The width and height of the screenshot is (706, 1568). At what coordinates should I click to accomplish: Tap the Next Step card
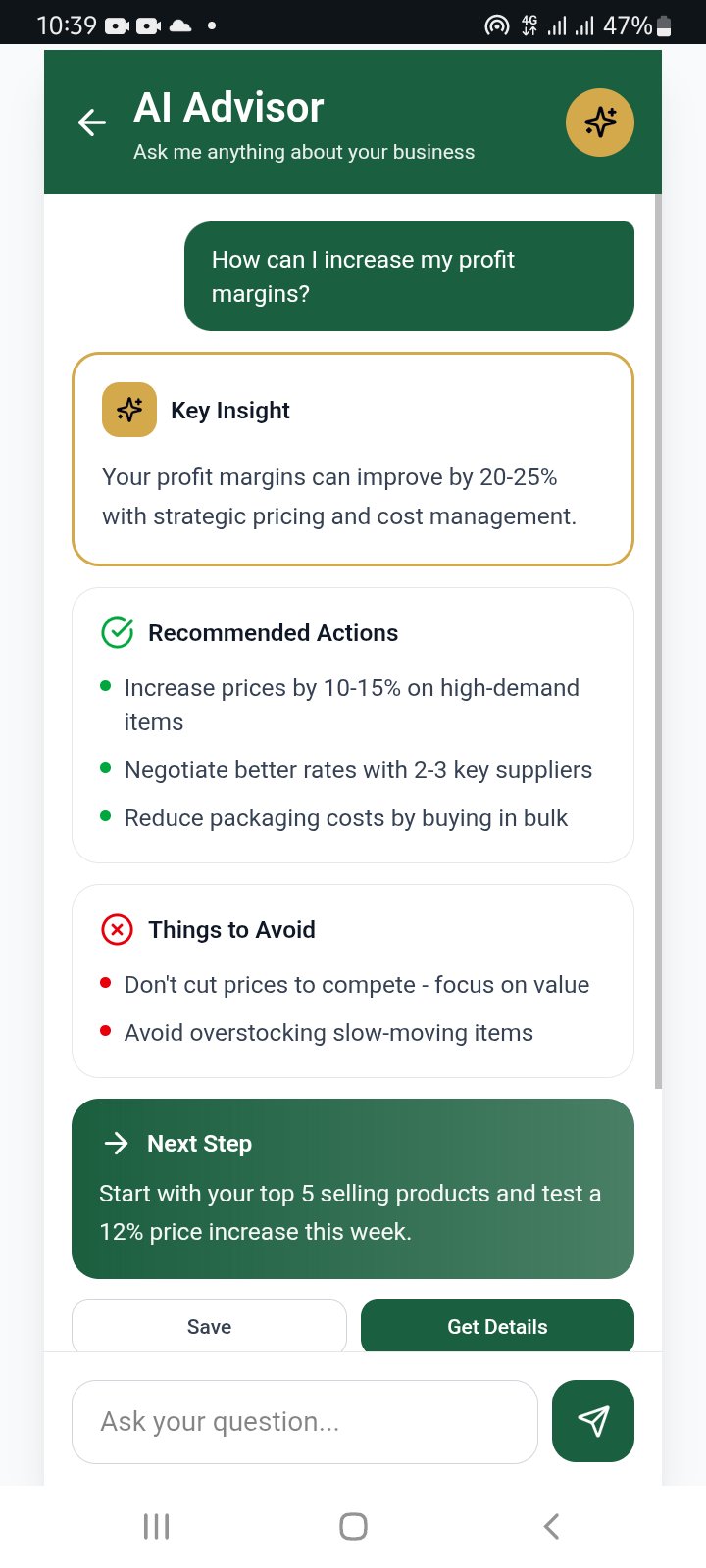353,1189
